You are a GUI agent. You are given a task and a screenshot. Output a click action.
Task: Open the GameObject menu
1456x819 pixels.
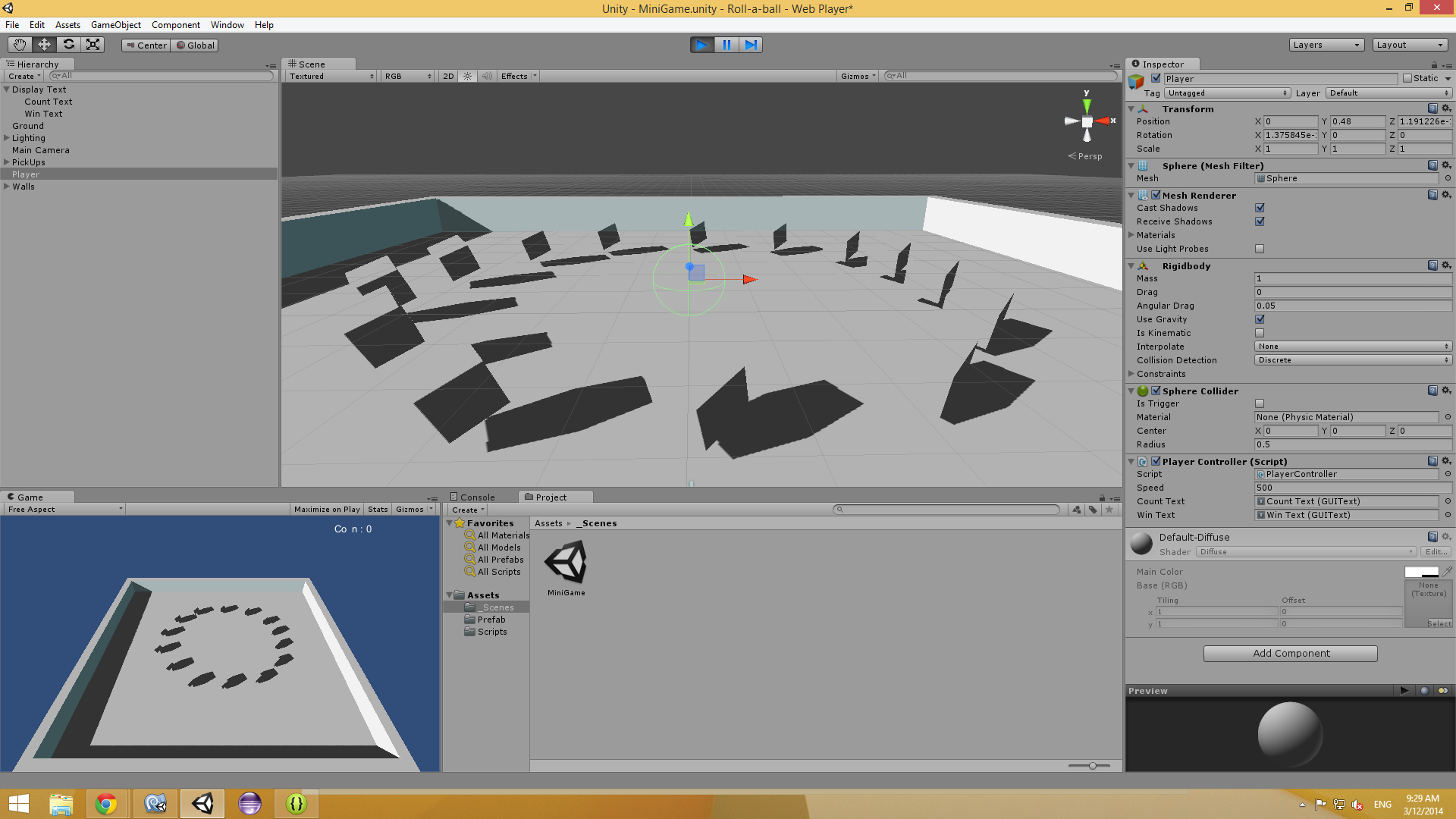(116, 25)
